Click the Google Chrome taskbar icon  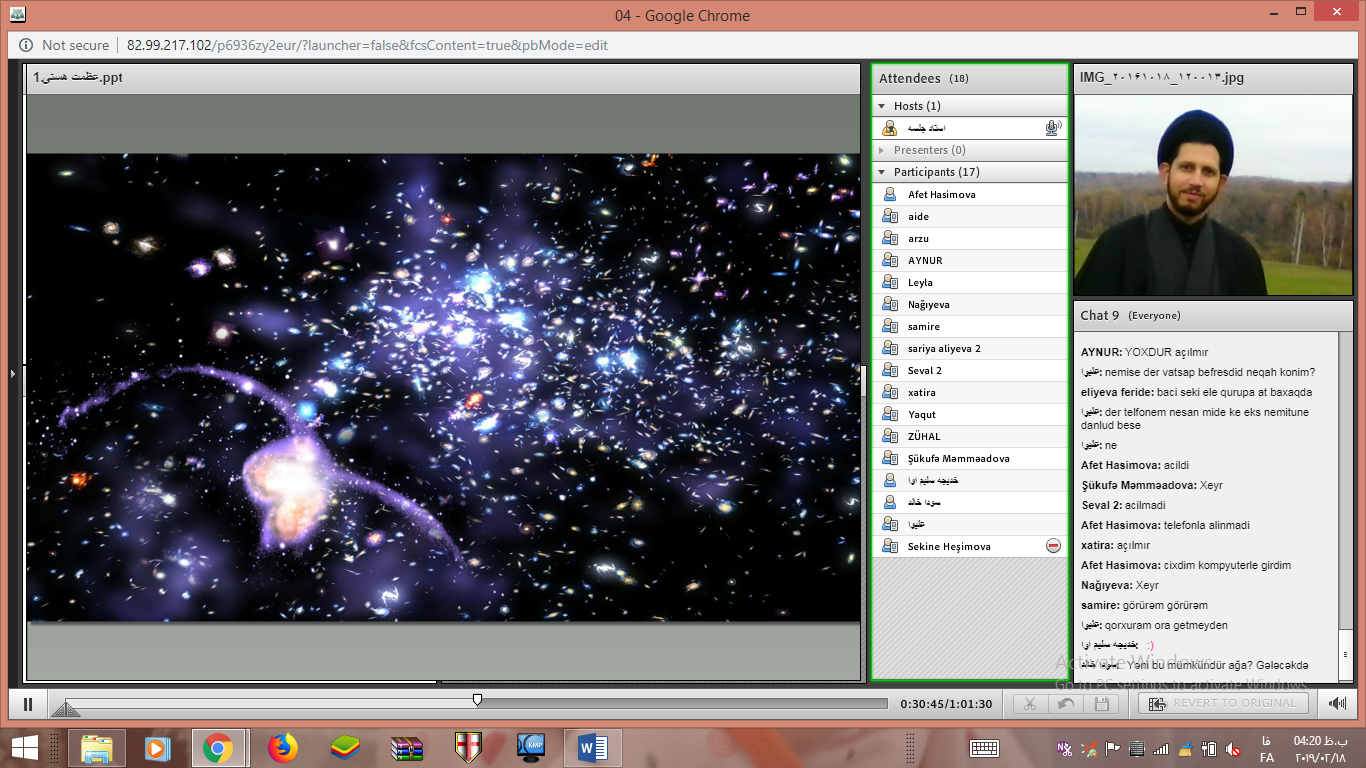tap(218, 747)
